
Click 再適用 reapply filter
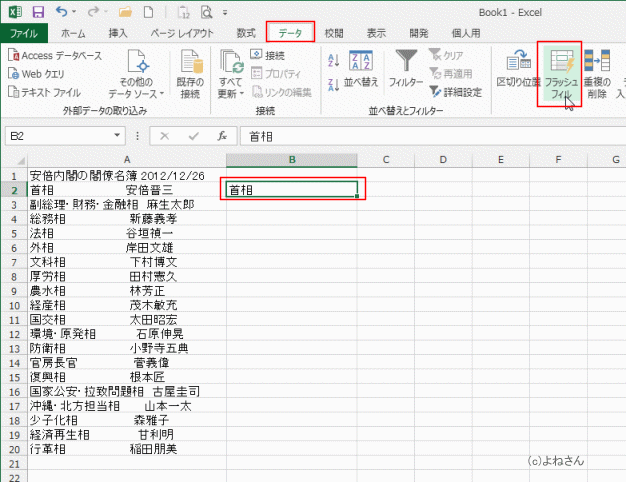450,74
